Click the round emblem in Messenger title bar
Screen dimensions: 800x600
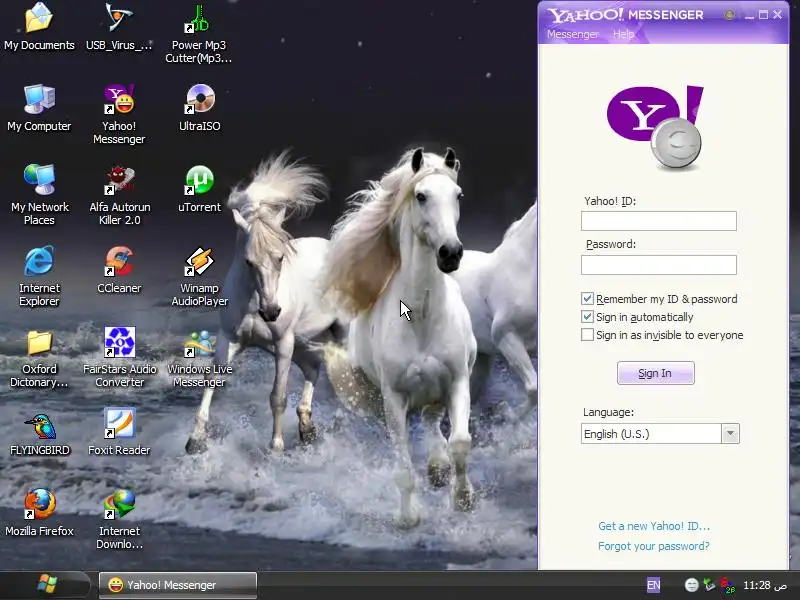[x=730, y=15]
